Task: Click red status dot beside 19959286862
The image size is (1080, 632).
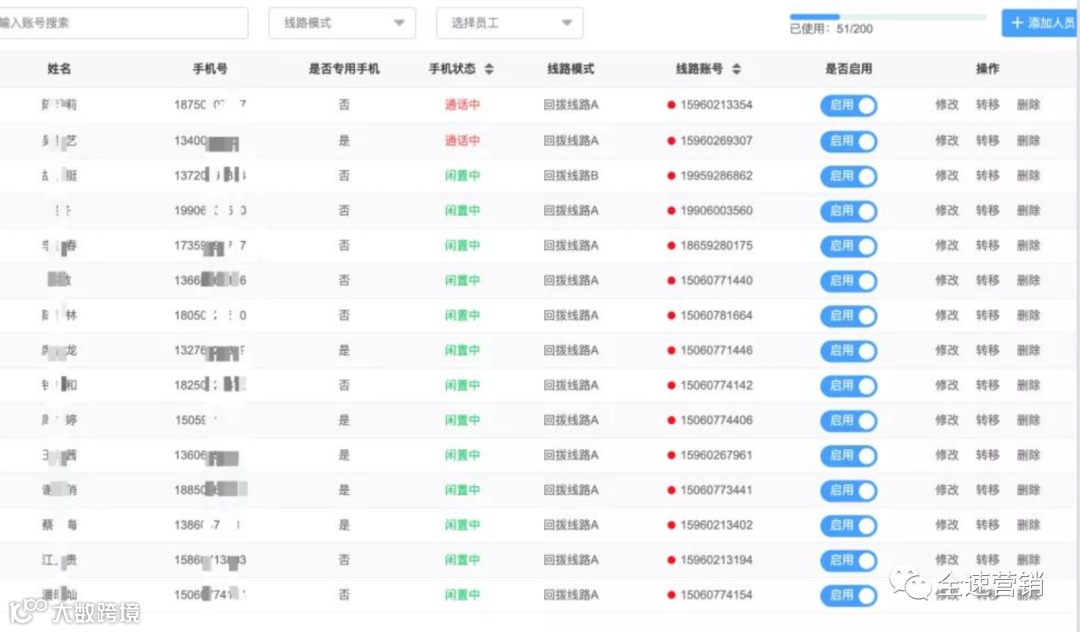Action: pos(671,176)
